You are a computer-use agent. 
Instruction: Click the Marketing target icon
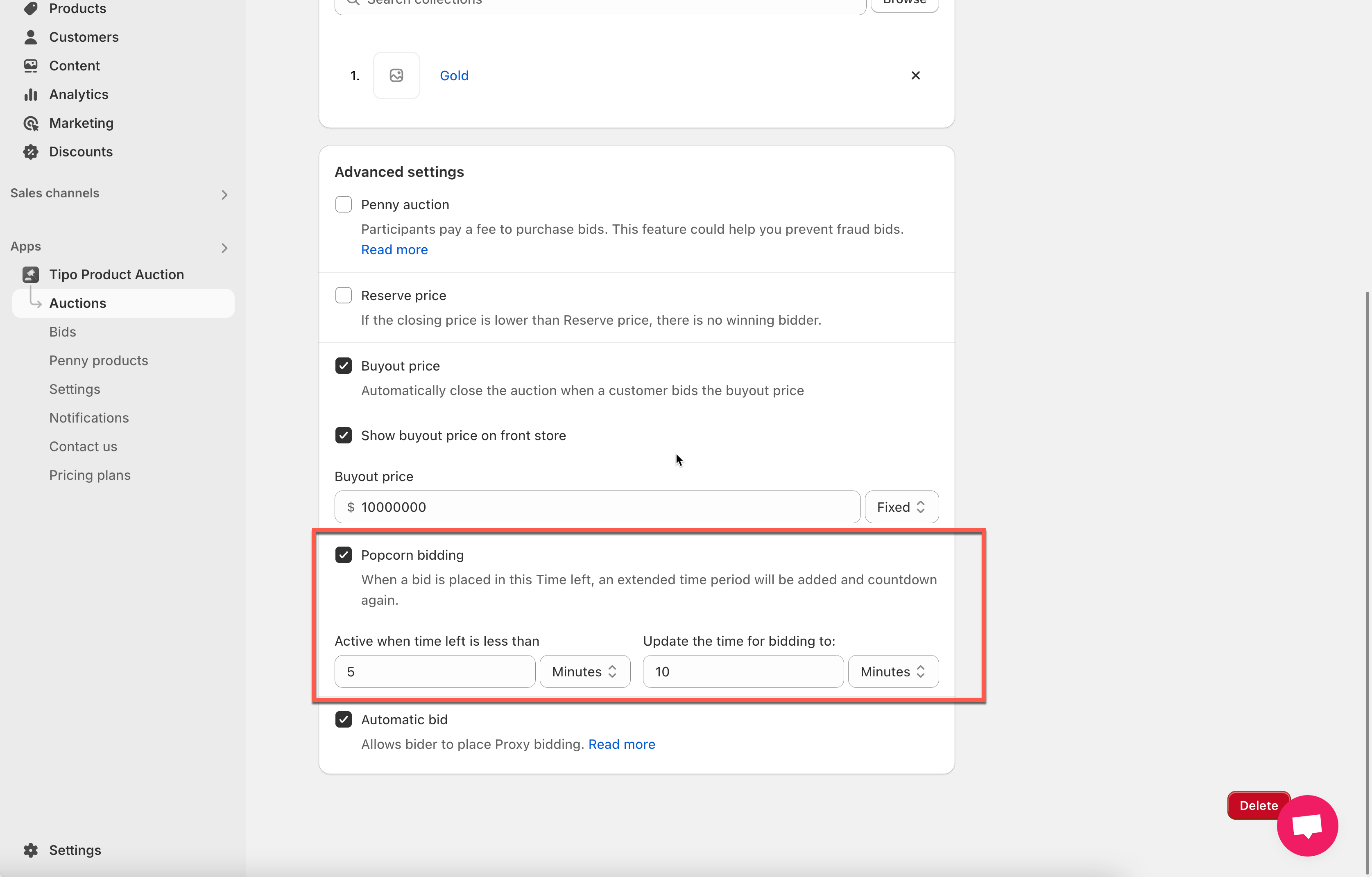[x=31, y=123]
